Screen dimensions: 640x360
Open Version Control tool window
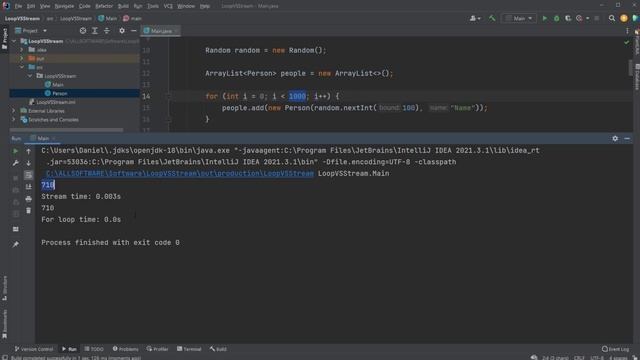click(x=34, y=349)
